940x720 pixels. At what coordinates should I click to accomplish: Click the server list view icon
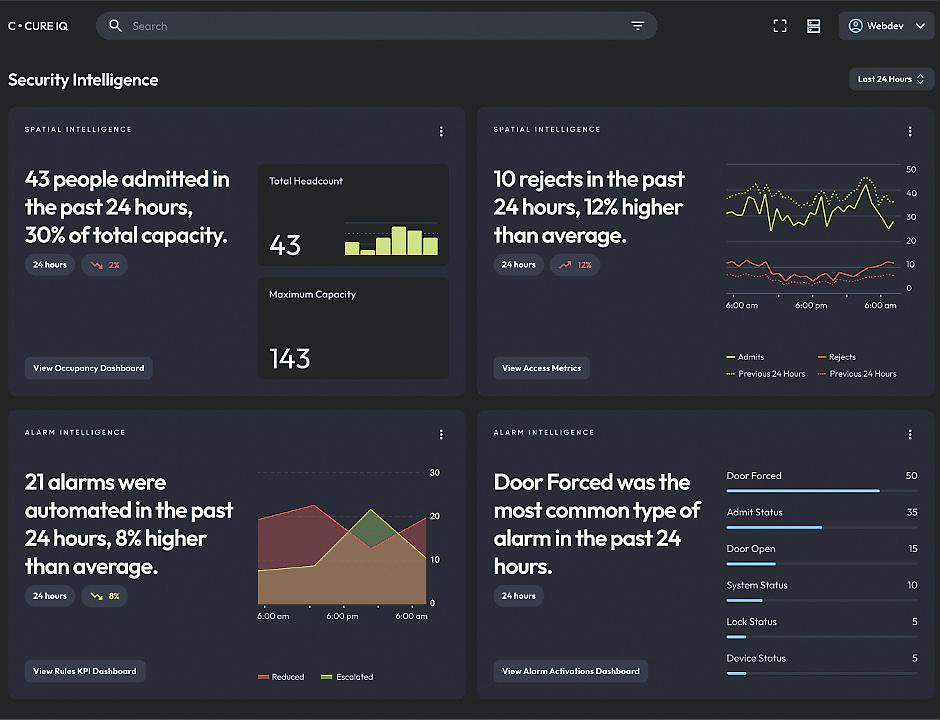click(x=814, y=26)
